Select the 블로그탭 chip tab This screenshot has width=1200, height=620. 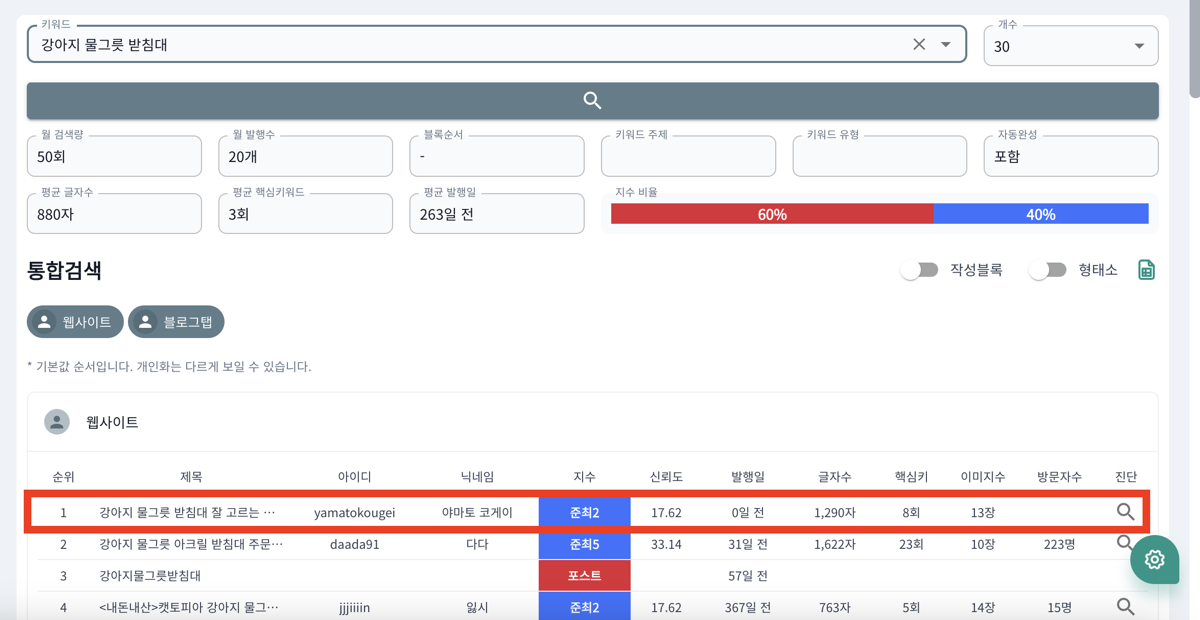[x=176, y=322]
